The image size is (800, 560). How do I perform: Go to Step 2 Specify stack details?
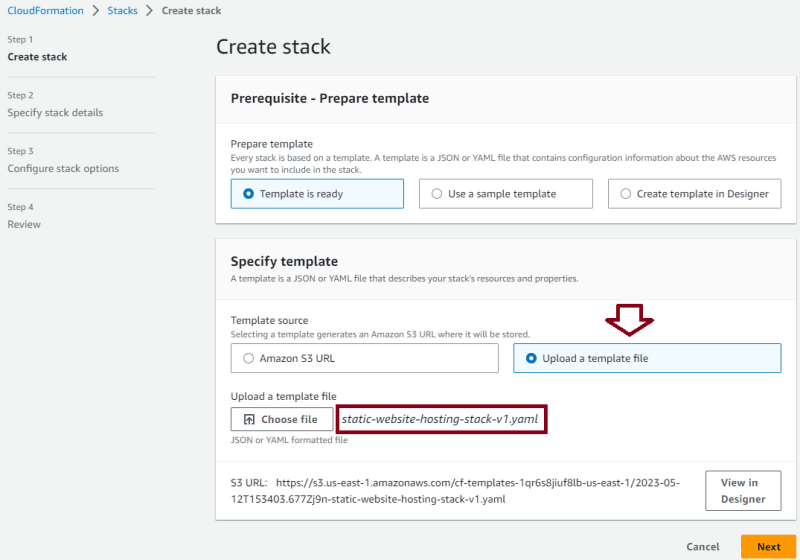coord(55,113)
